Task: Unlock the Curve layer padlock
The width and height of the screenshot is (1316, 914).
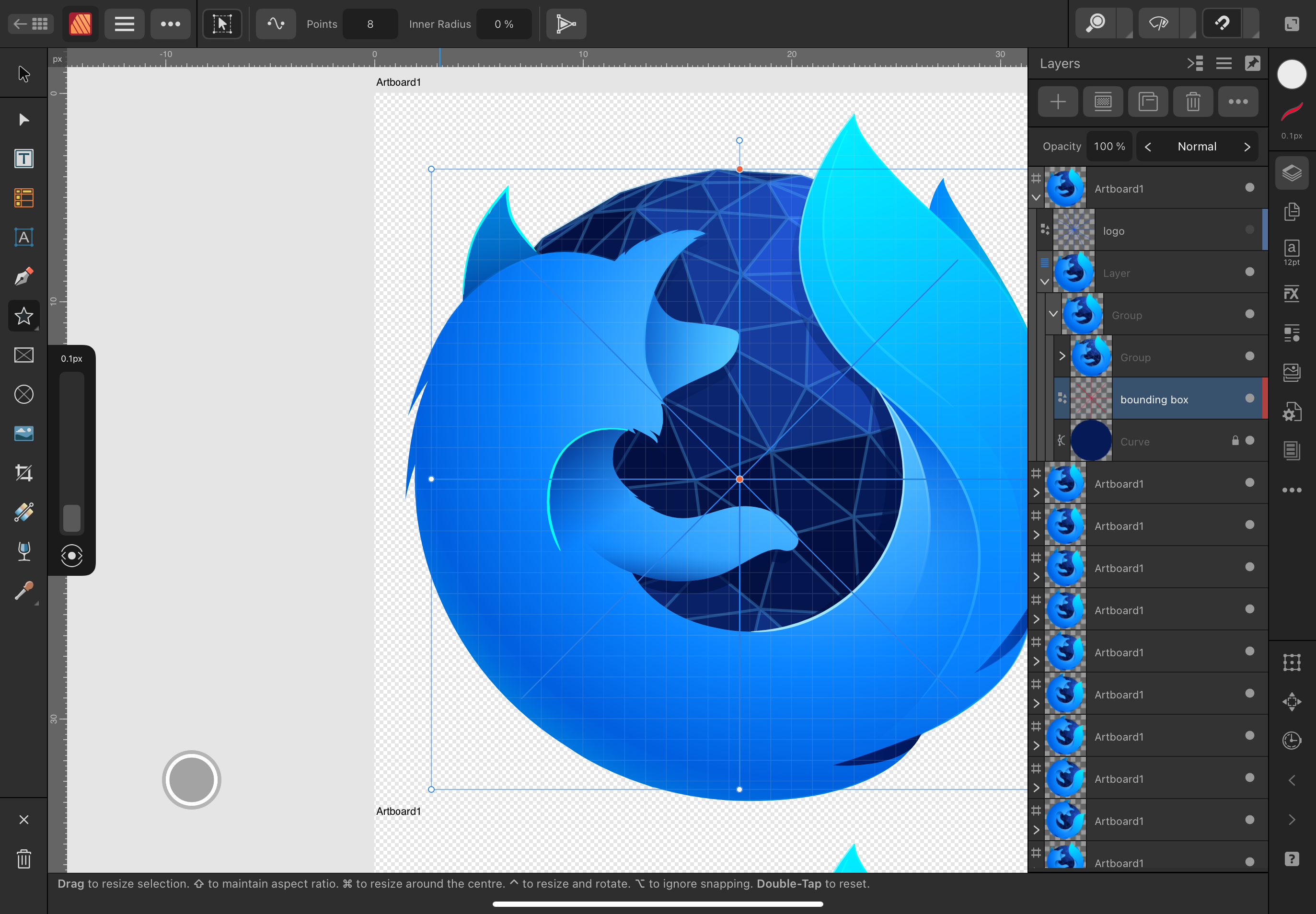Action: [x=1235, y=440]
